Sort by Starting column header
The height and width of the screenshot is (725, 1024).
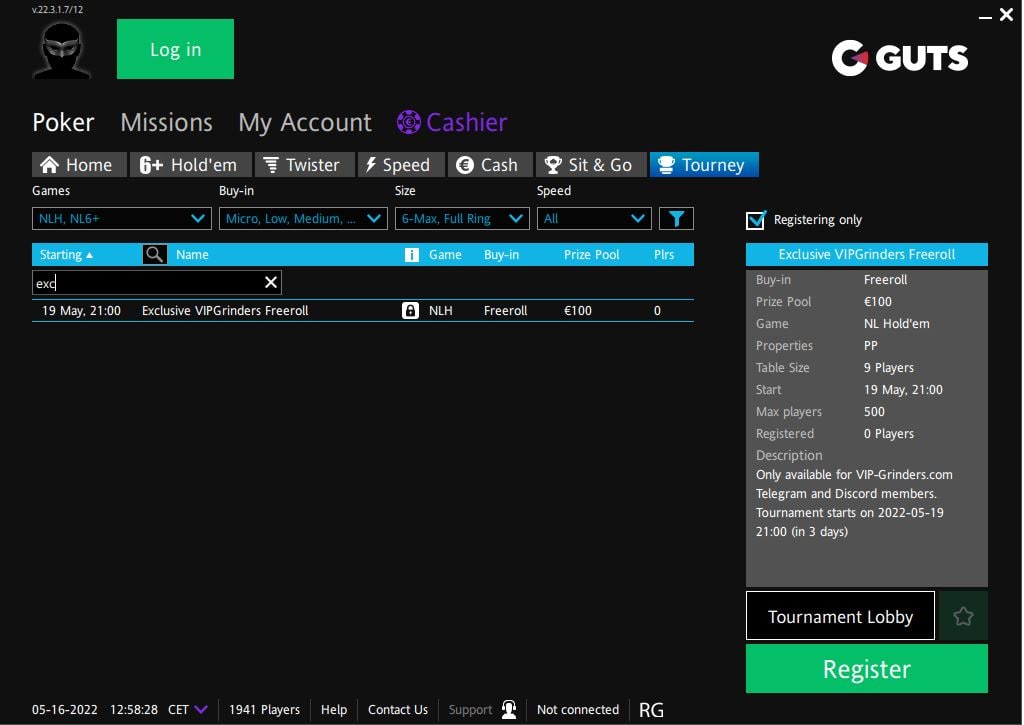click(x=66, y=255)
